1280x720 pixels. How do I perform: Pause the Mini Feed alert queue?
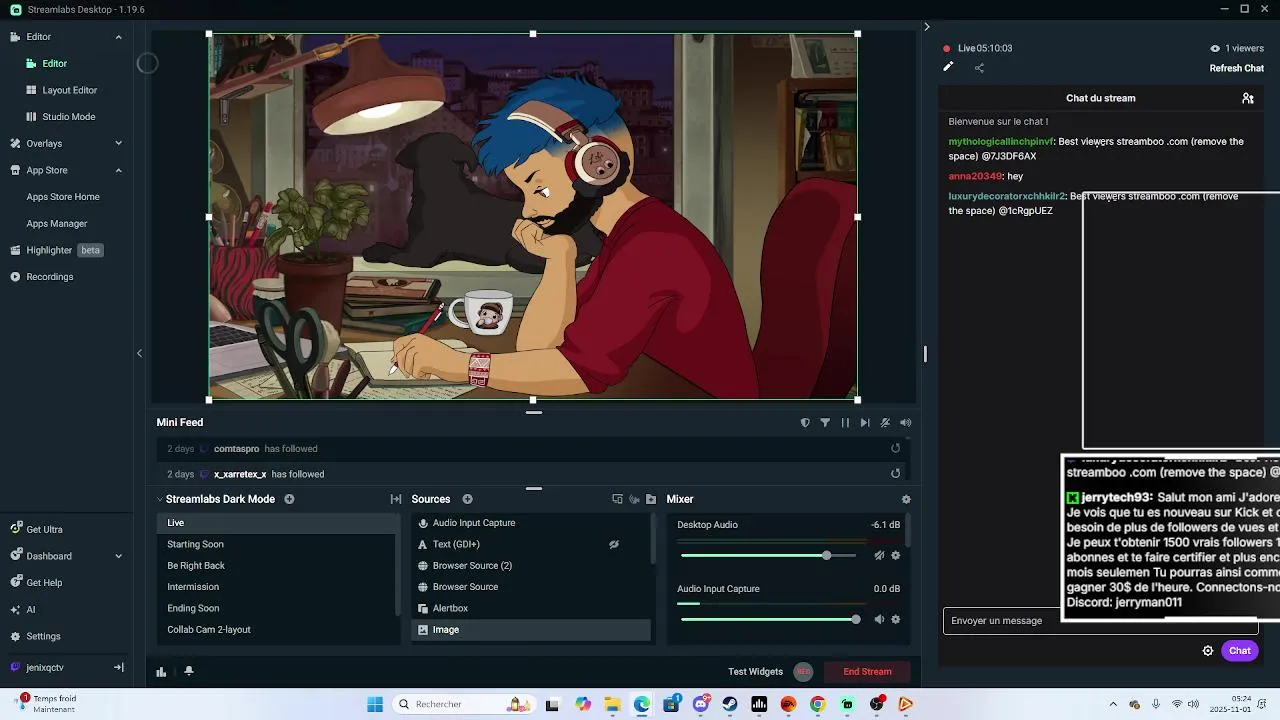coord(845,423)
